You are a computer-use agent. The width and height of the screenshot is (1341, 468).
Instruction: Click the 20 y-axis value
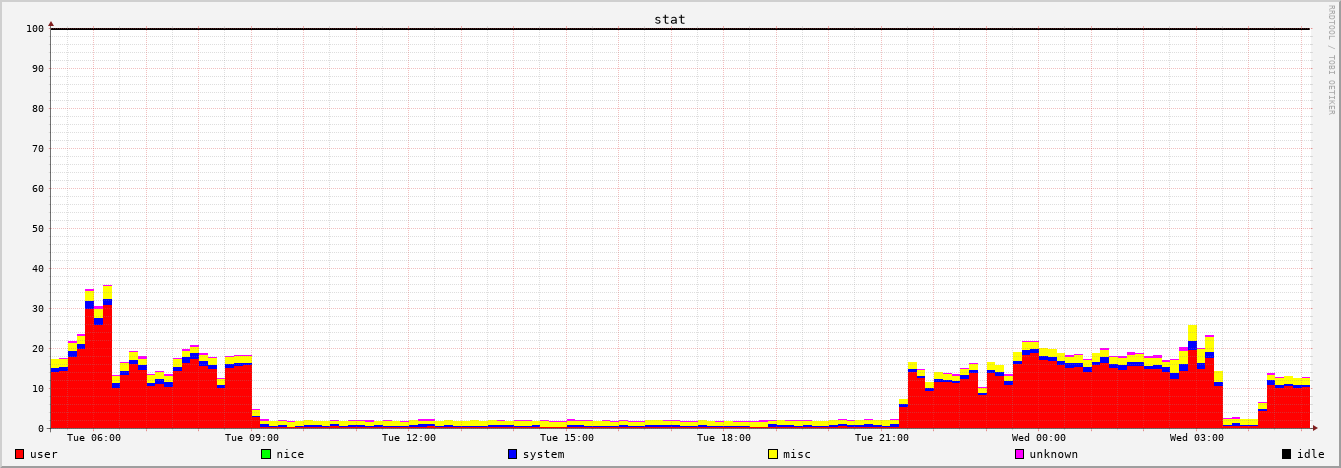(x=38, y=349)
